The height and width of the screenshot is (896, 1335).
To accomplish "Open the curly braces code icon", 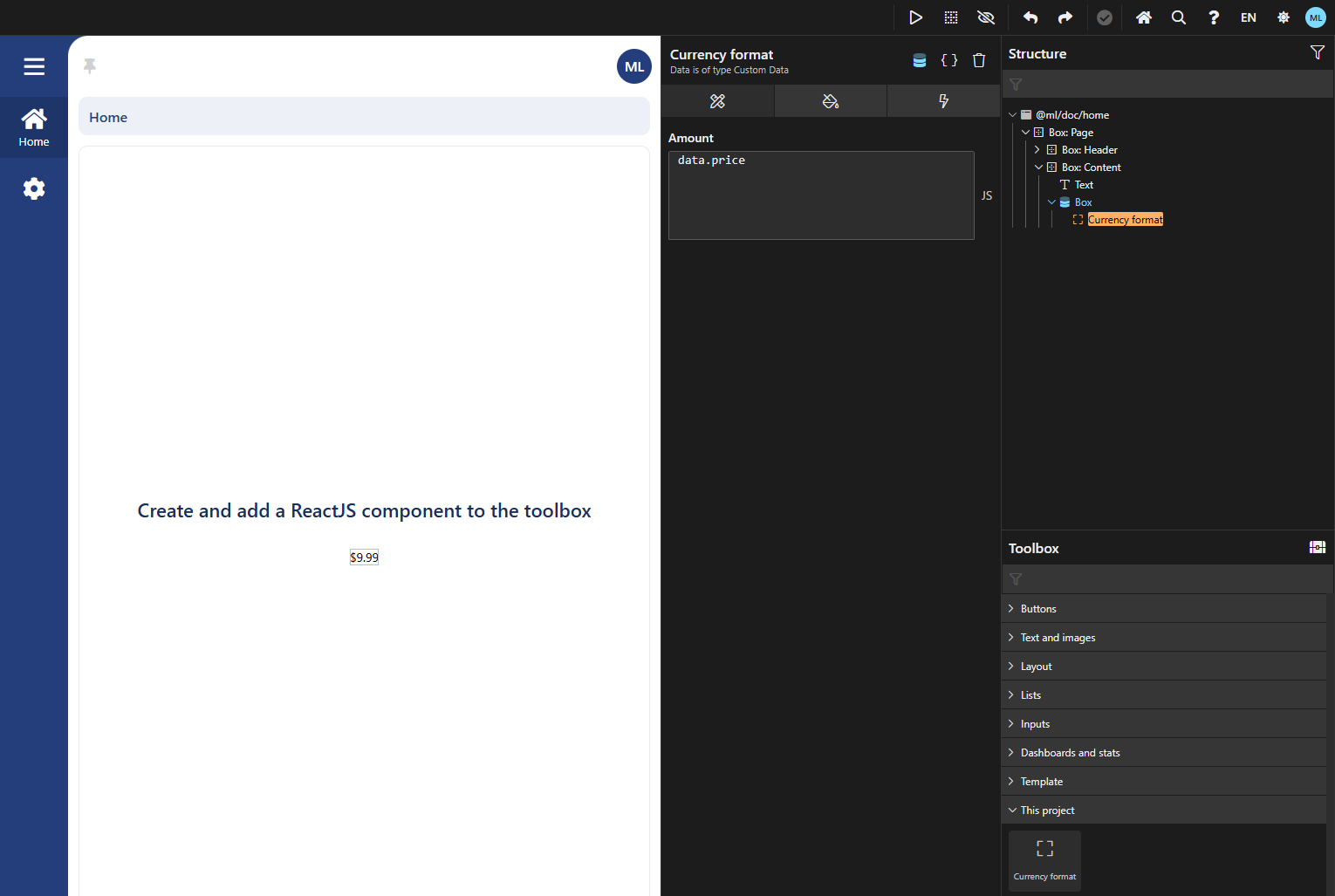I will pos(949,60).
